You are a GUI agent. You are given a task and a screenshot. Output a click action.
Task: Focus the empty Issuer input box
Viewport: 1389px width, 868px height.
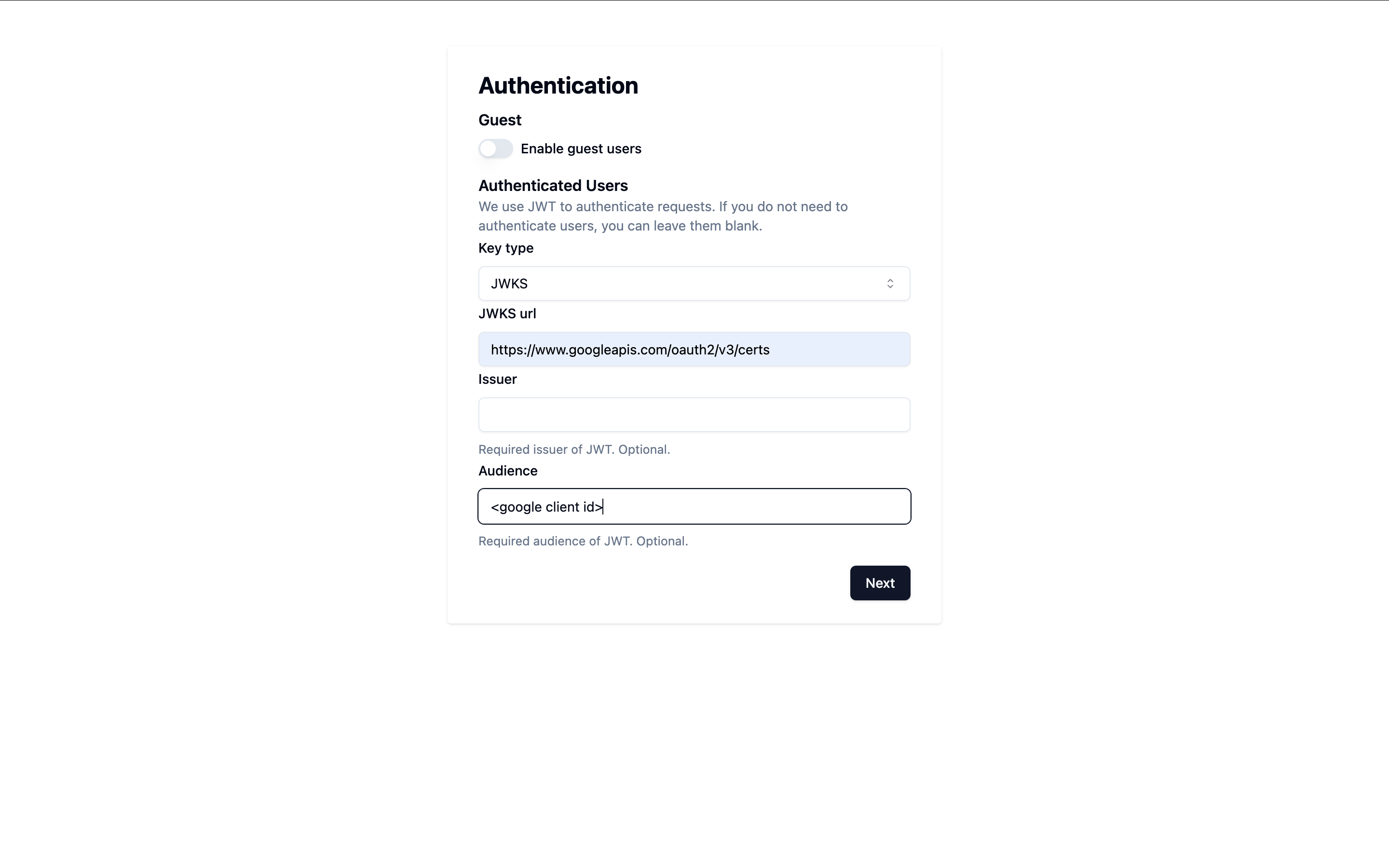(x=694, y=415)
